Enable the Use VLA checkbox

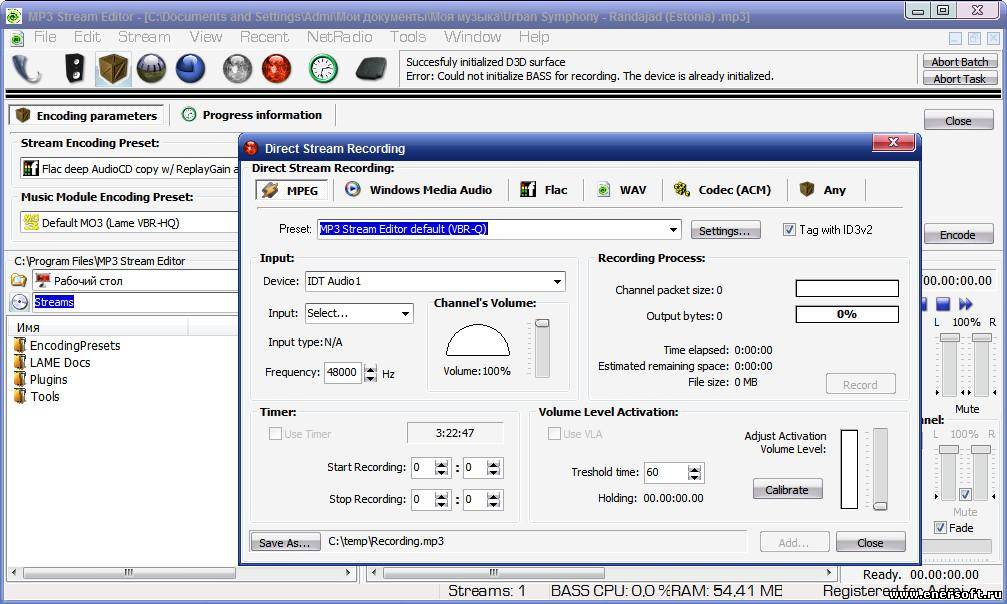click(x=554, y=434)
